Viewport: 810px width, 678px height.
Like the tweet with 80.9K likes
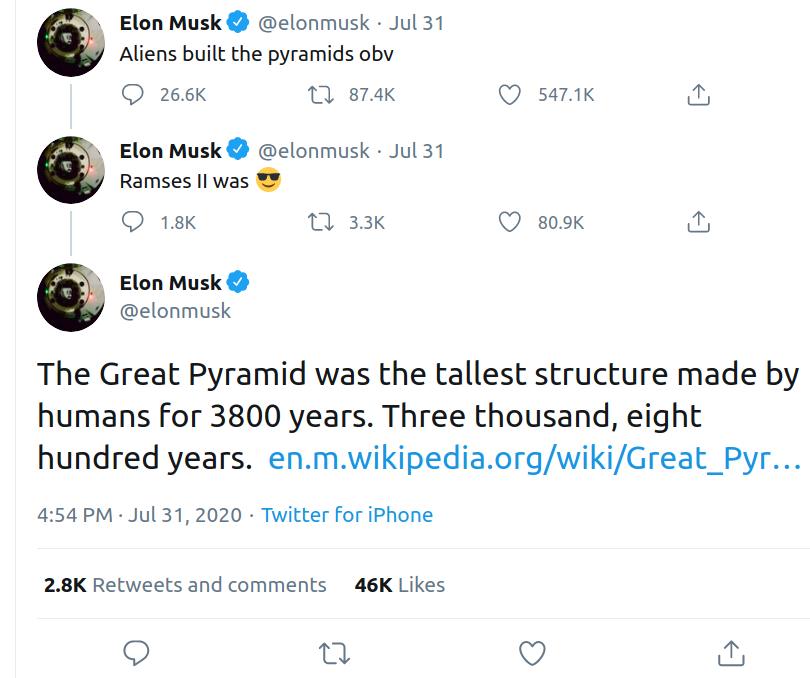(x=509, y=222)
